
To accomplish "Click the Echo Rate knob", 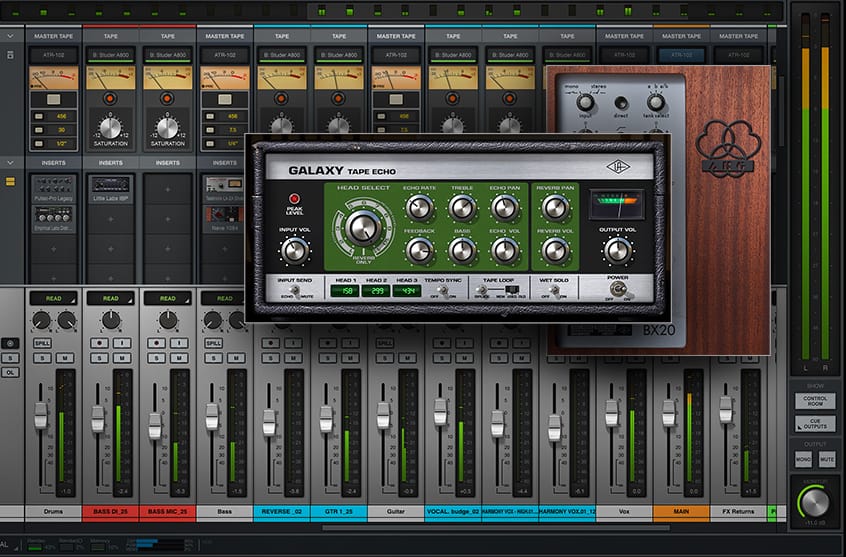I will 419,208.
